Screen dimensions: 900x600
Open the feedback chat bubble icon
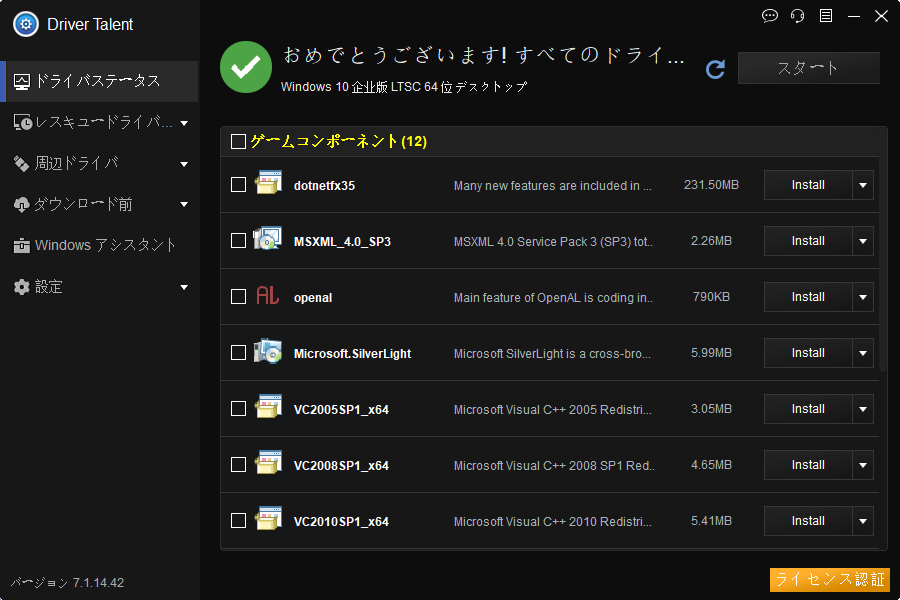pos(769,16)
